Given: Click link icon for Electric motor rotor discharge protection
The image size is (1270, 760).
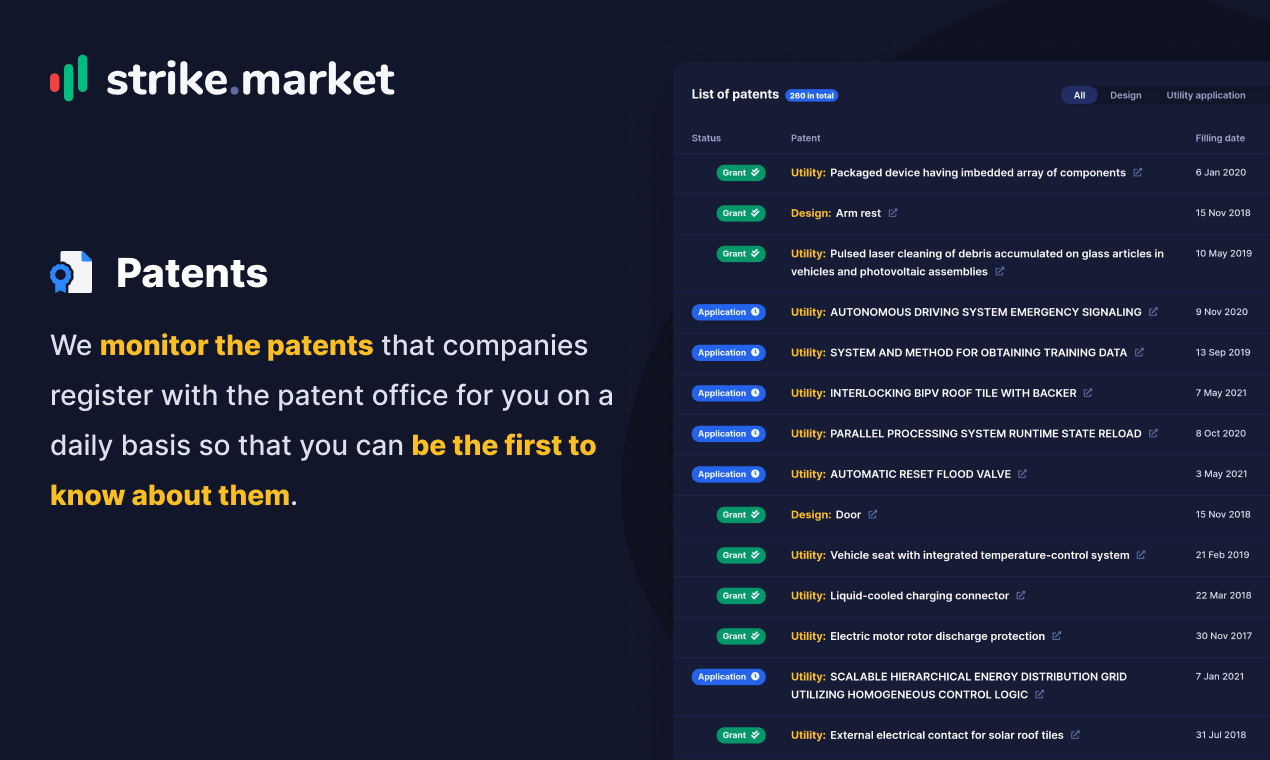Looking at the screenshot, I should point(1056,636).
